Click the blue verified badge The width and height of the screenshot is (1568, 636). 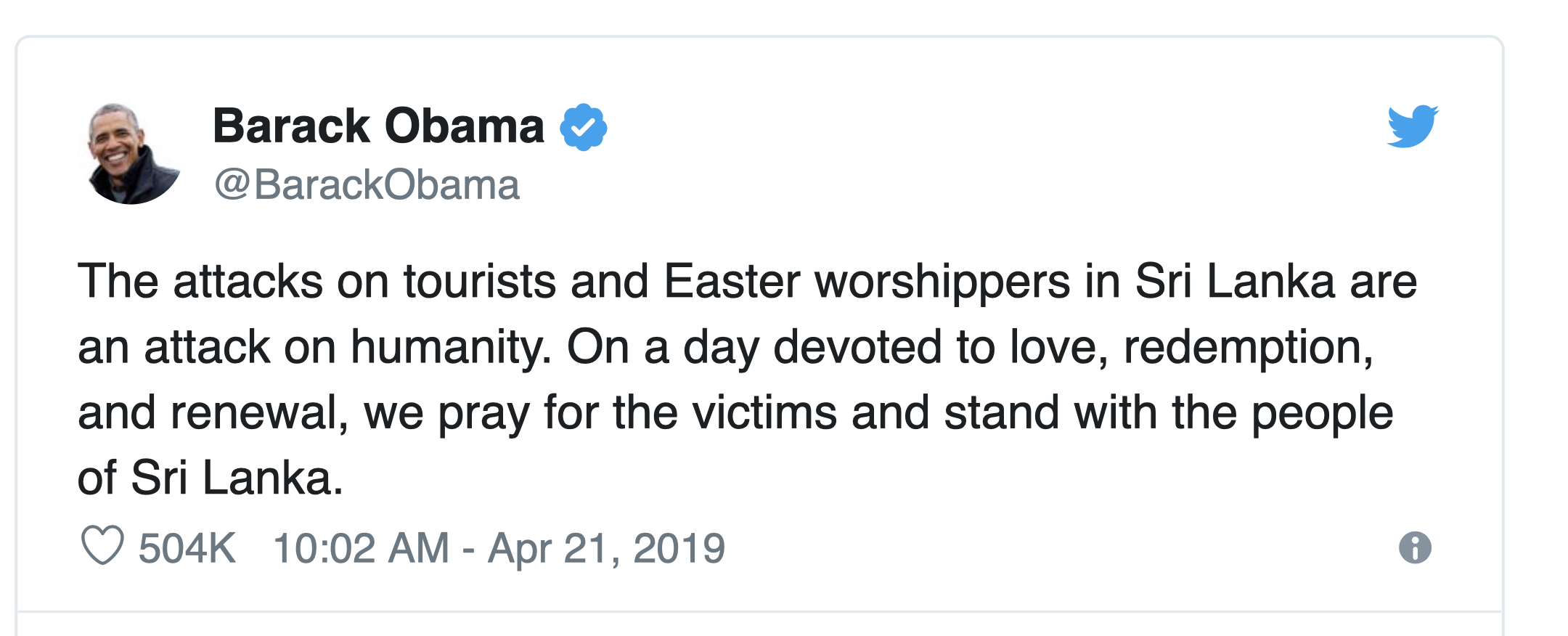tap(583, 127)
